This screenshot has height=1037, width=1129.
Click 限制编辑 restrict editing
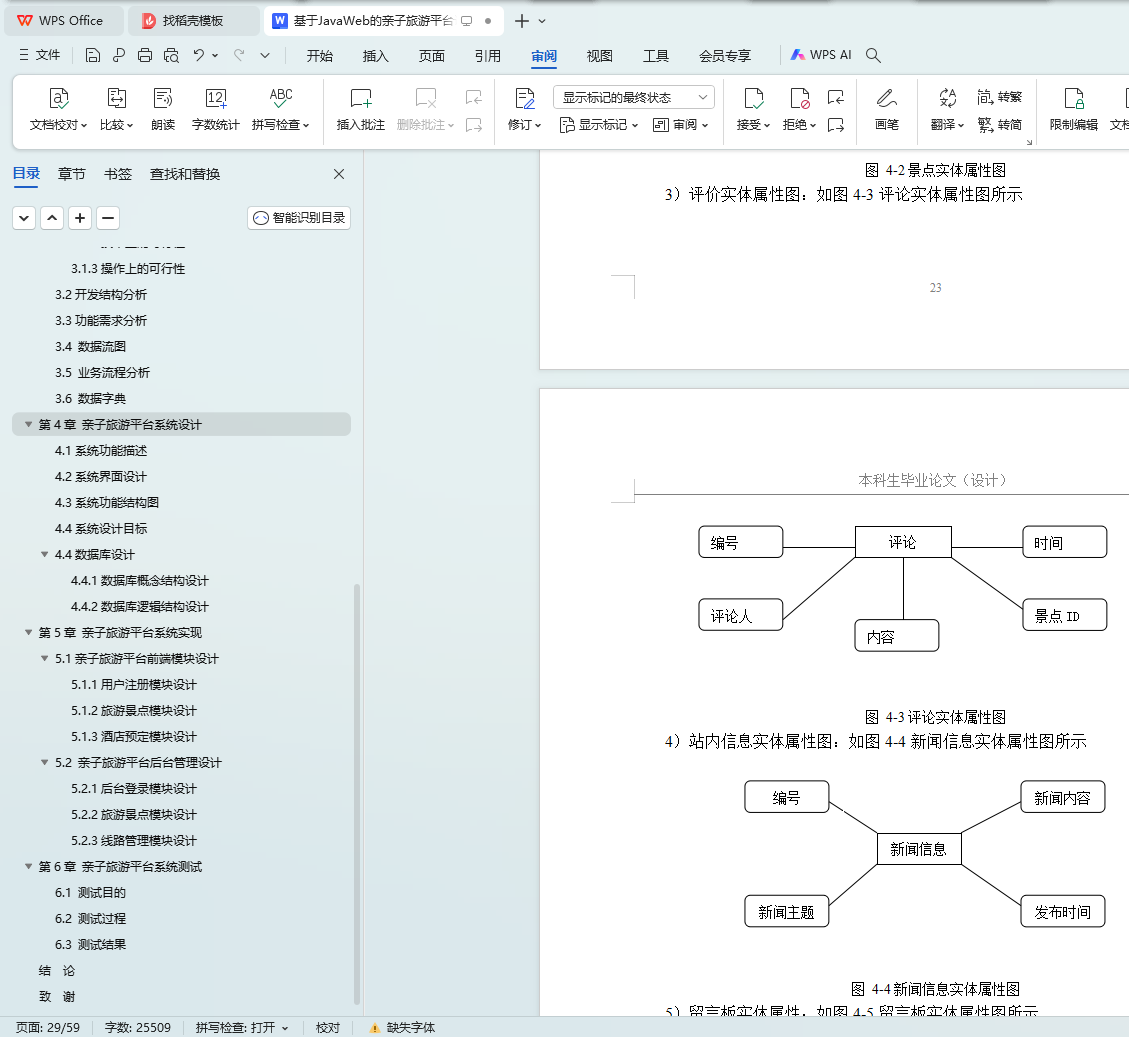(x=1074, y=109)
